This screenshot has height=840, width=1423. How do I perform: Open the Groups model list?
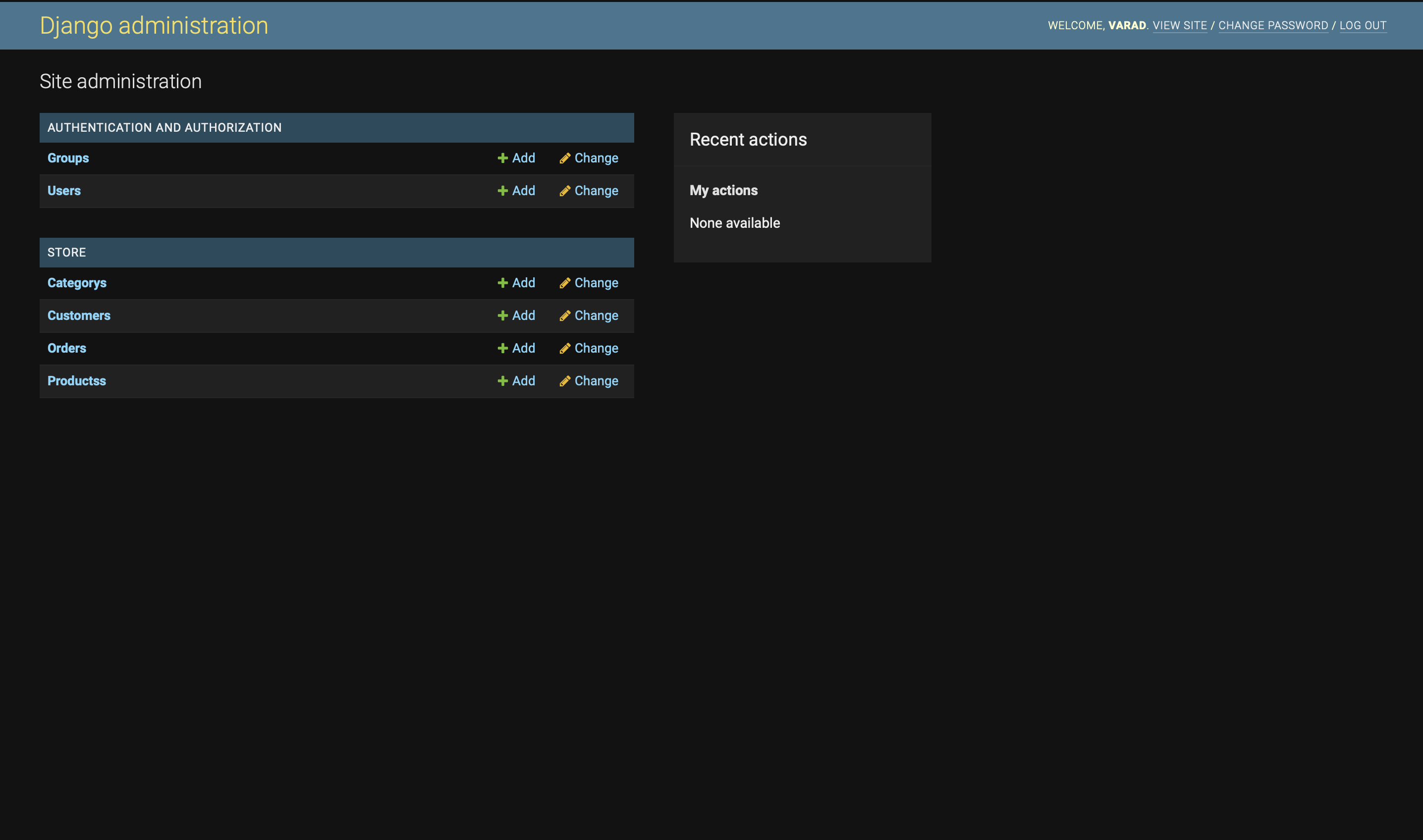(68, 158)
